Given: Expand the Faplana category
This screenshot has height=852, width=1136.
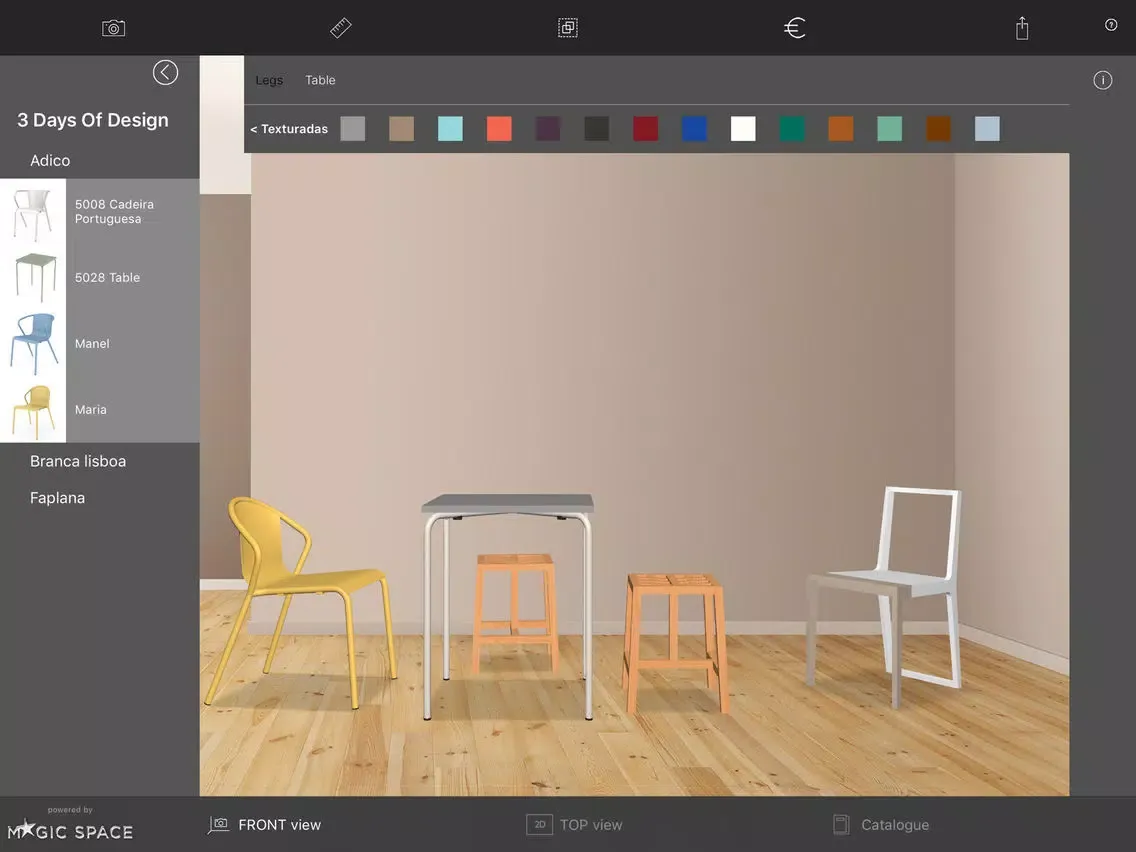Looking at the screenshot, I should tap(57, 498).
